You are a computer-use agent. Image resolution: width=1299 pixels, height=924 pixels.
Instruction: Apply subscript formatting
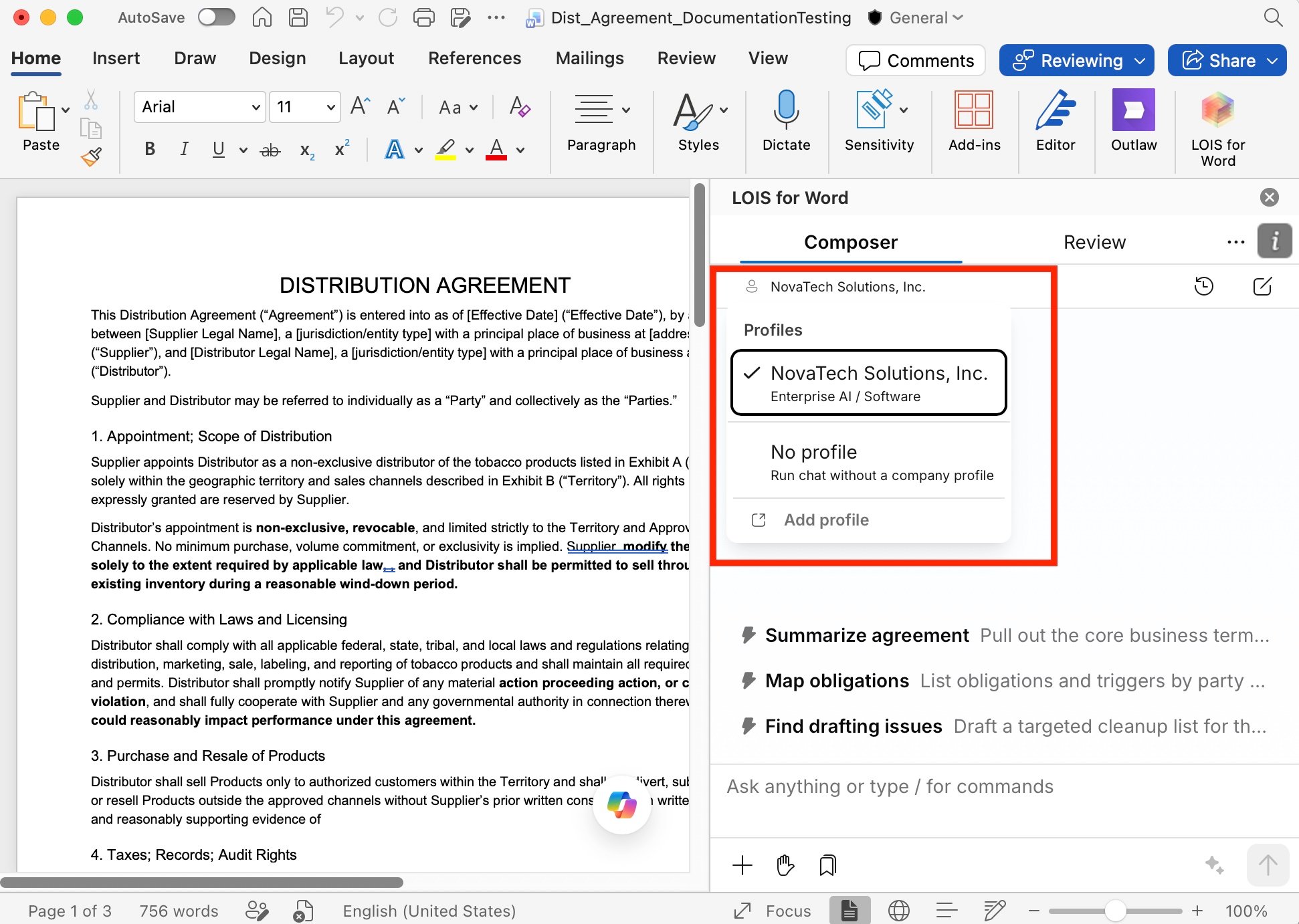(x=307, y=150)
